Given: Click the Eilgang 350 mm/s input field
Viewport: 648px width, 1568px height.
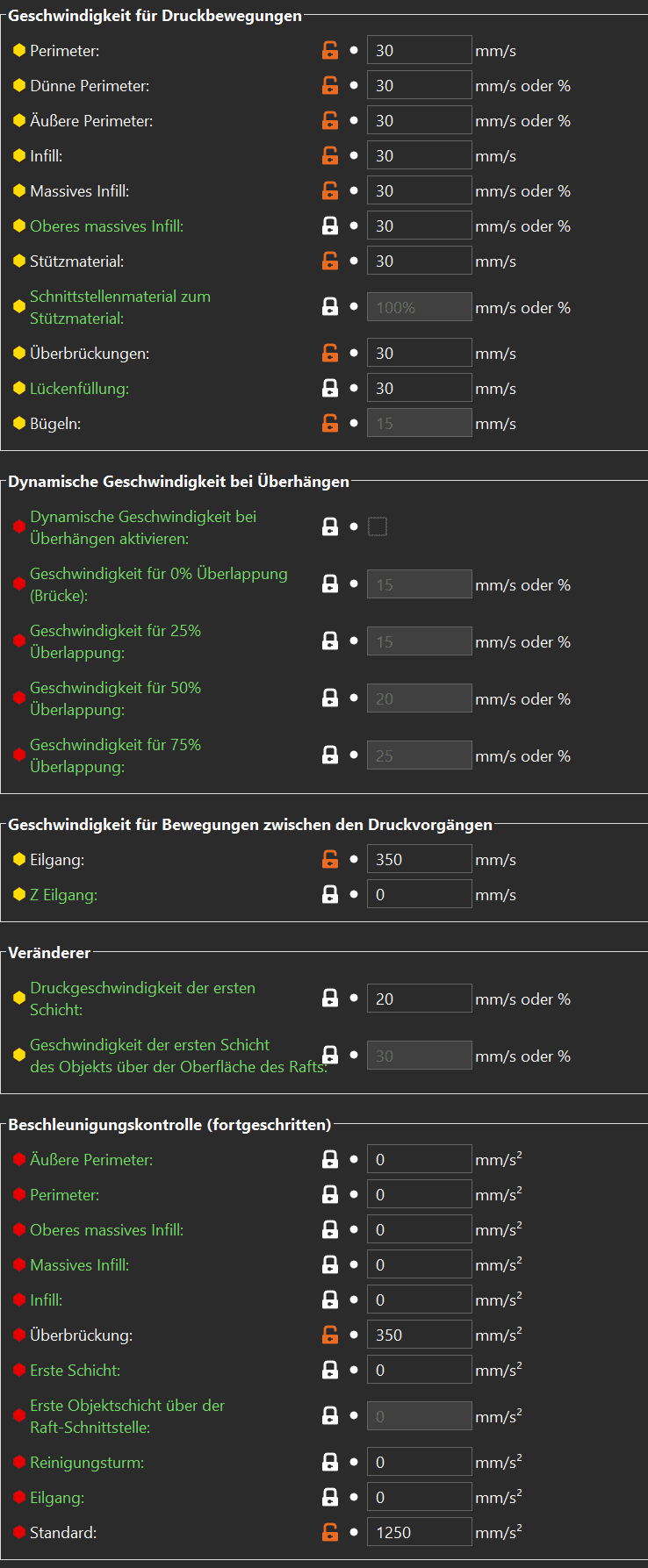Looking at the screenshot, I should click(x=419, y=860).
